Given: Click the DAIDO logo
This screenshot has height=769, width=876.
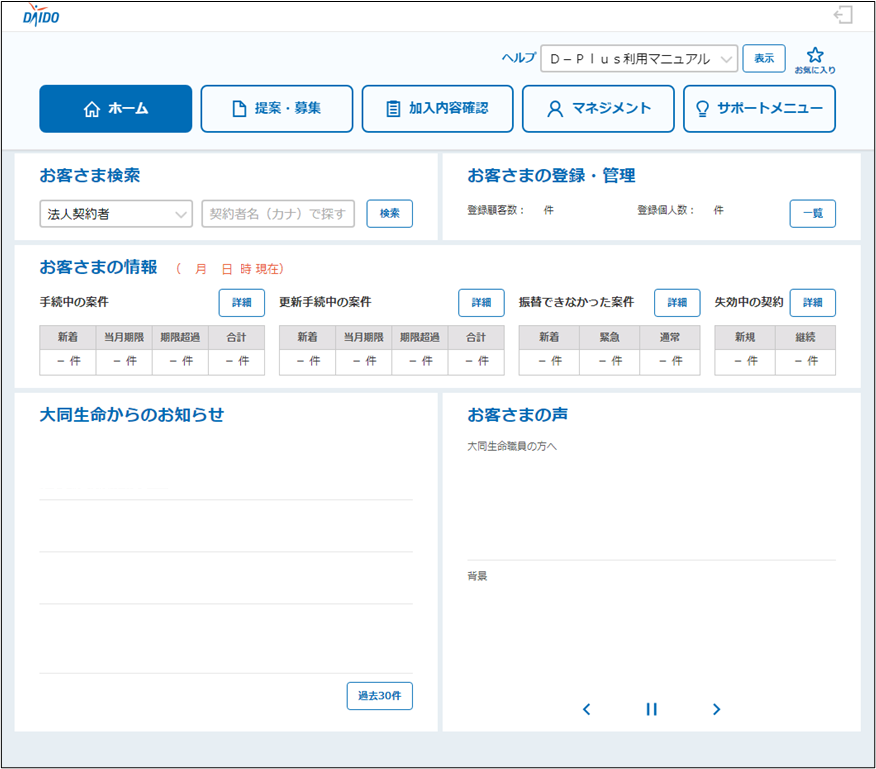Looking at the screenshot, I should point(41,15).
